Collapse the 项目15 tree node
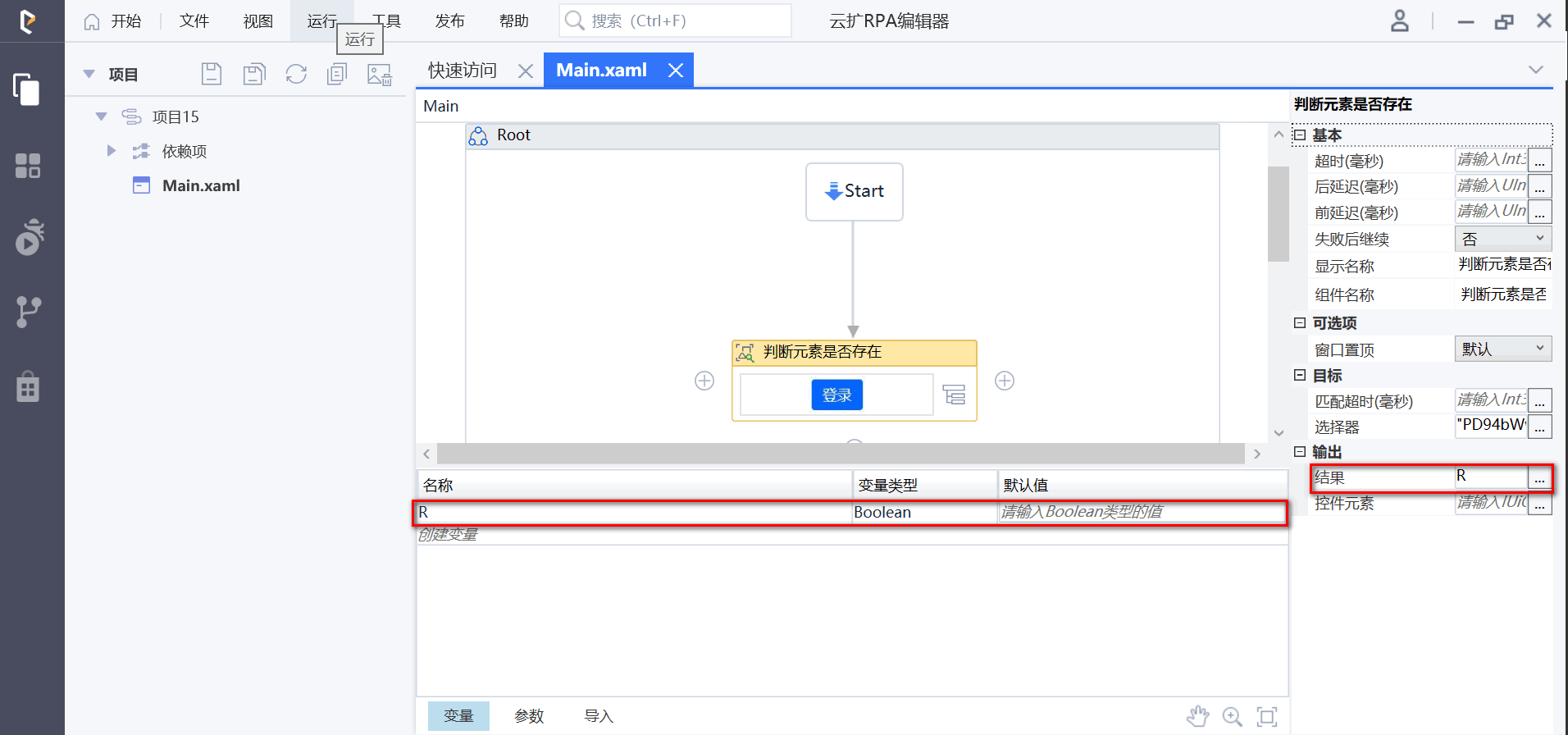1568x735 pixels. (x=101, y=116)
